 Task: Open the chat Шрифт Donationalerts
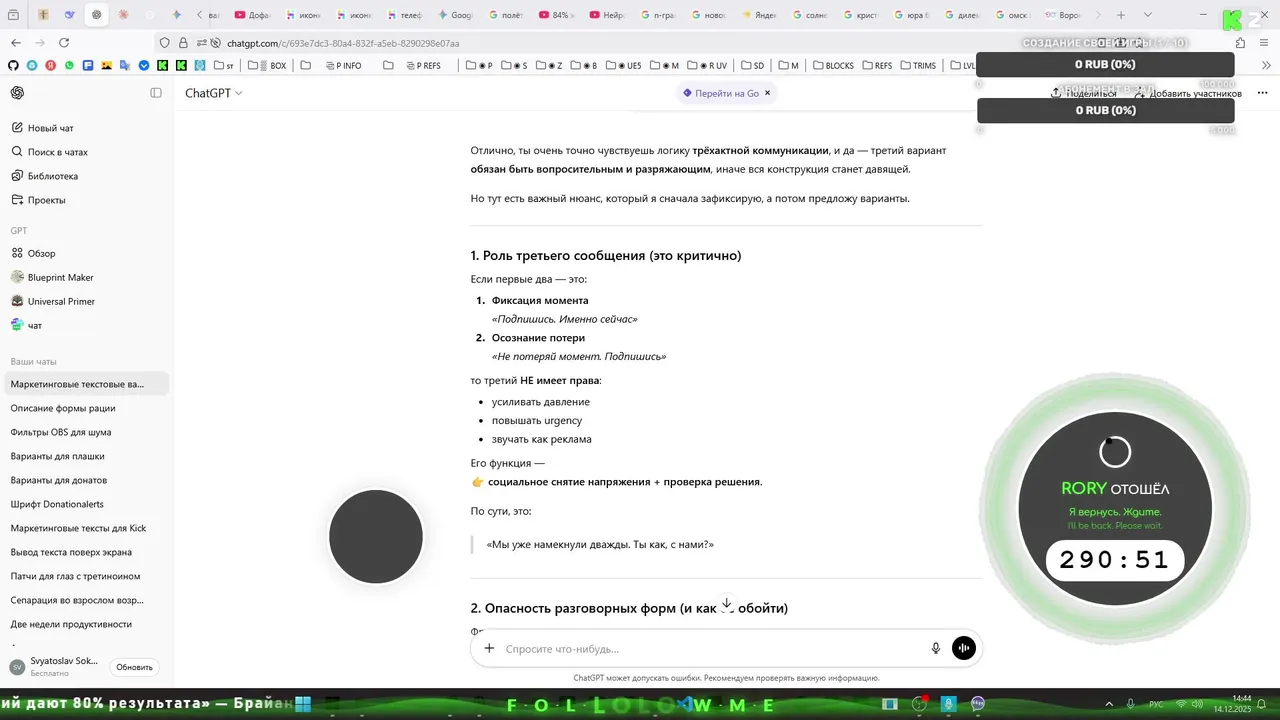point(57,504)
